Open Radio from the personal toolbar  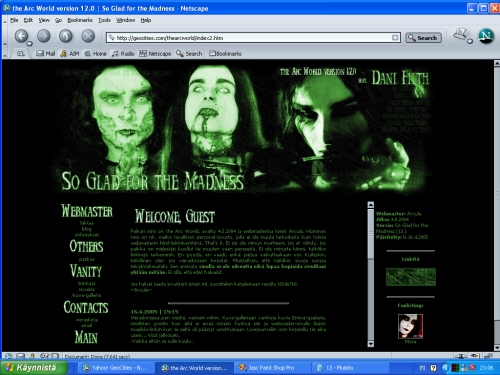click(123, 53)
